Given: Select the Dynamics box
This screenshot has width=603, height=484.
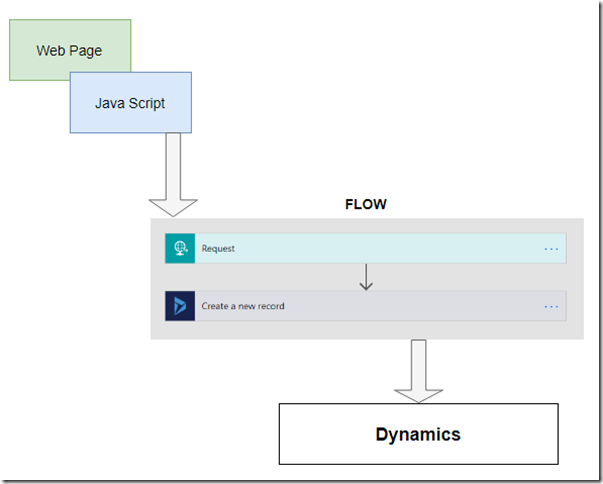Looking at the screenshot, I should click(x=418, y=434).
